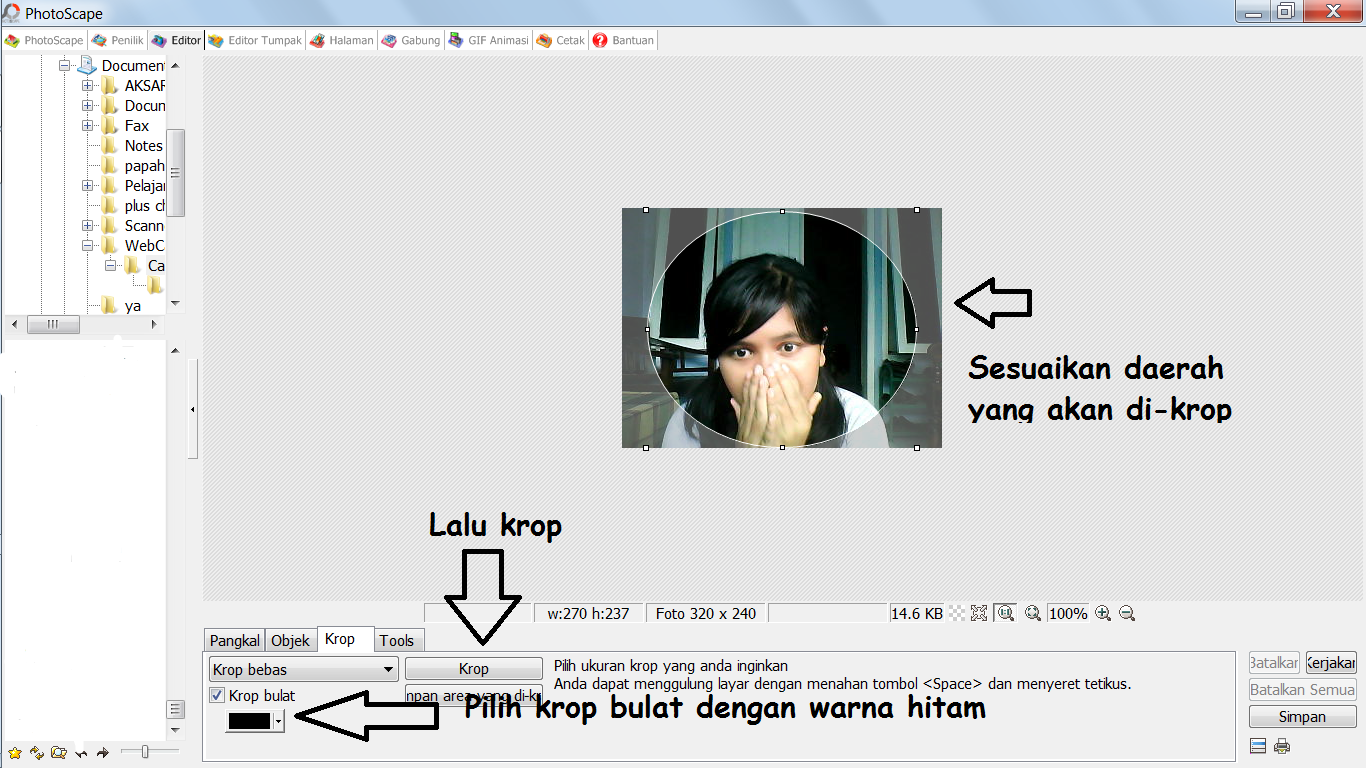Click the rotate left curved arrow
The width and height of the screenshot is (1366, 768).
pos(81,752)
